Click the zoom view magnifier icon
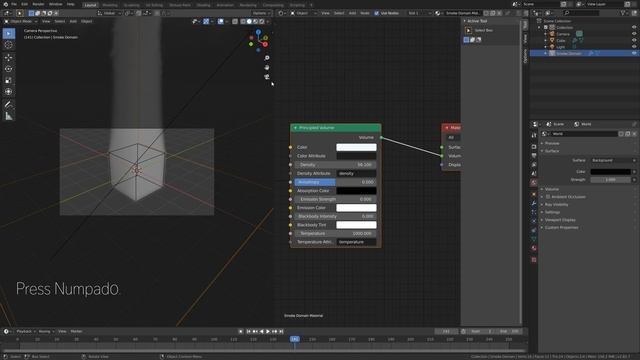The width and height of the screenshot is (640, 360). pos(267,58)
